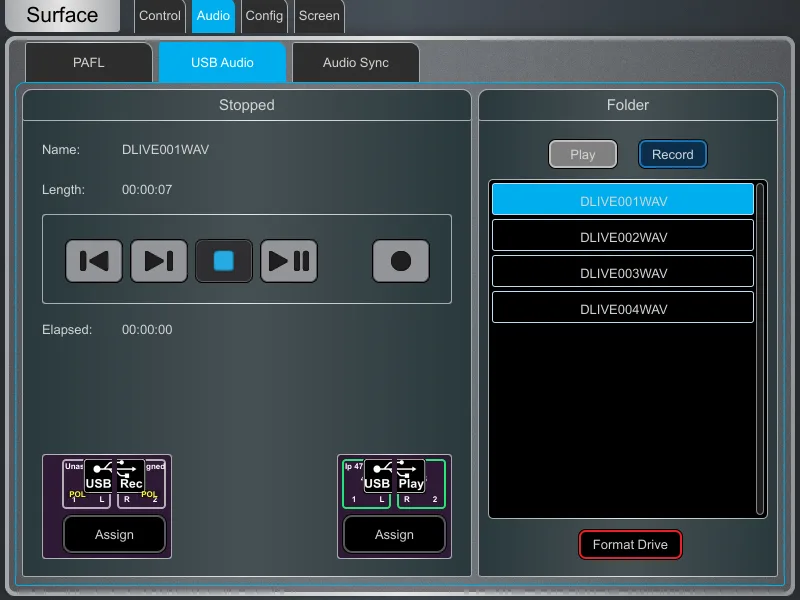Viewport: 800px width, 600px height.
Task: Assign USB Rec source
Action: pos(114,534)
